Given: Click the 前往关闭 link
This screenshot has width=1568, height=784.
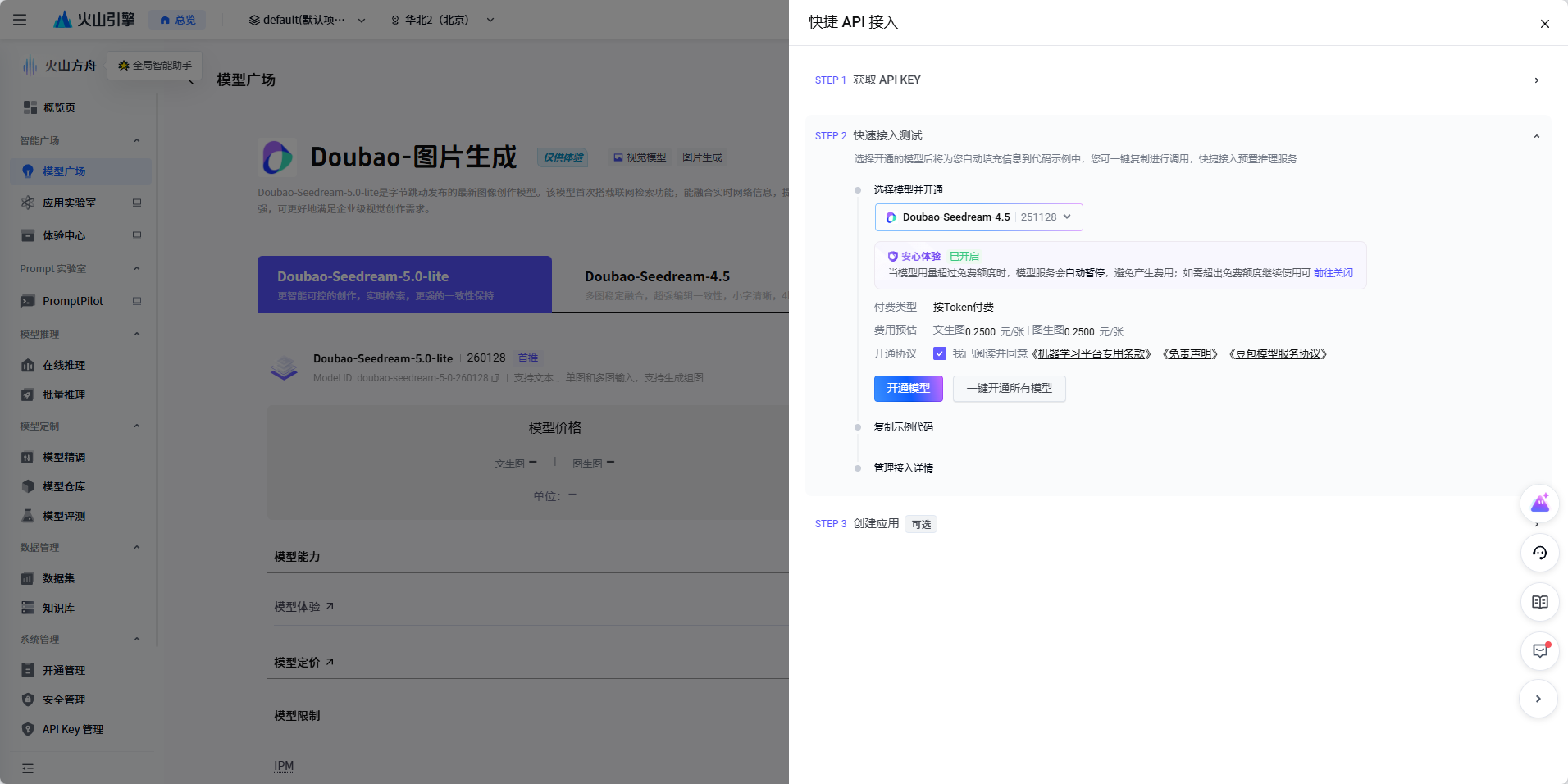Looking at the screenshot, I should [1333, 273].
